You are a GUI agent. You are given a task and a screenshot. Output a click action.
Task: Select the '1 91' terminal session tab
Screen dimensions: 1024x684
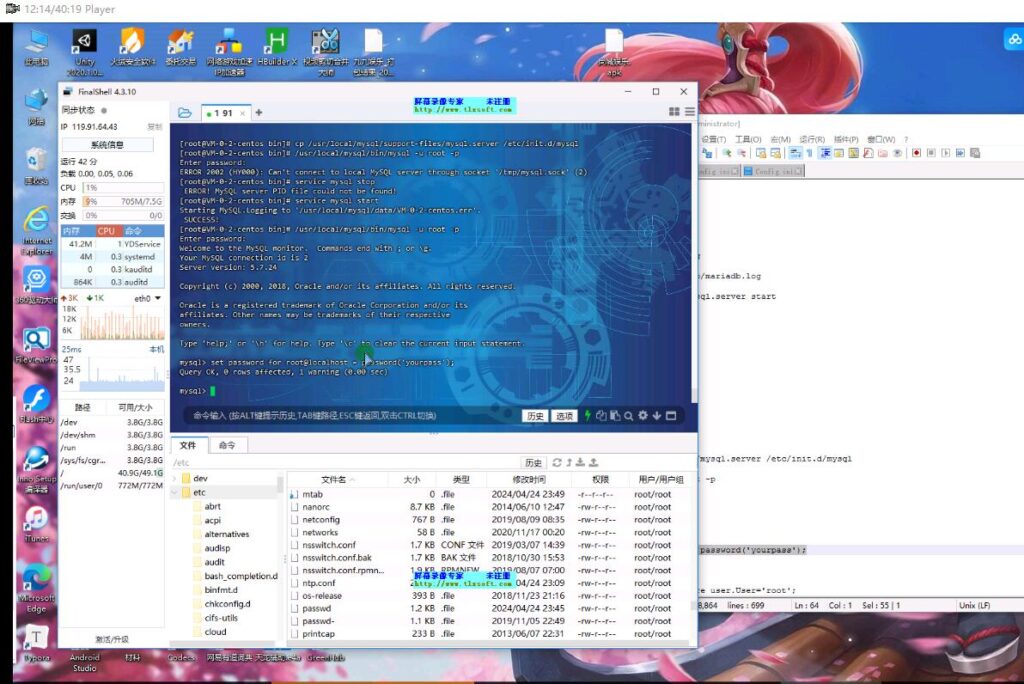coord(223,113)
